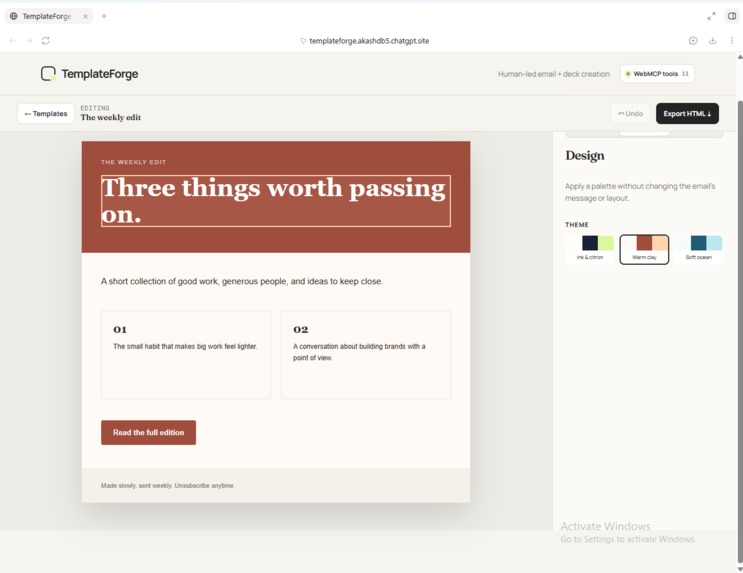Select card 02 about building brands

(x=366, y=355)
